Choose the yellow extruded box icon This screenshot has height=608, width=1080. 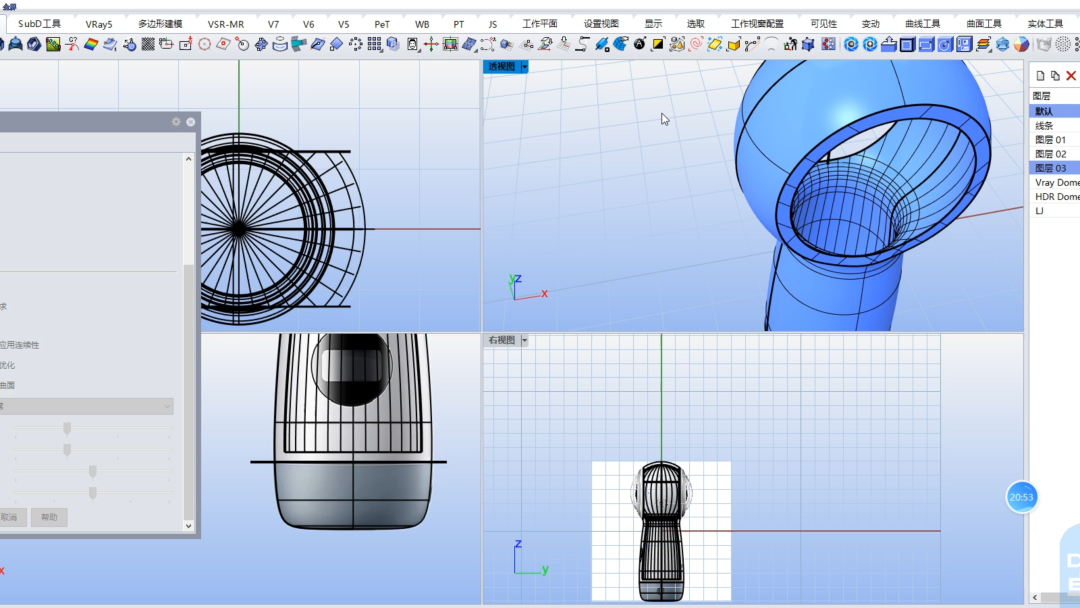coord(733,45)
